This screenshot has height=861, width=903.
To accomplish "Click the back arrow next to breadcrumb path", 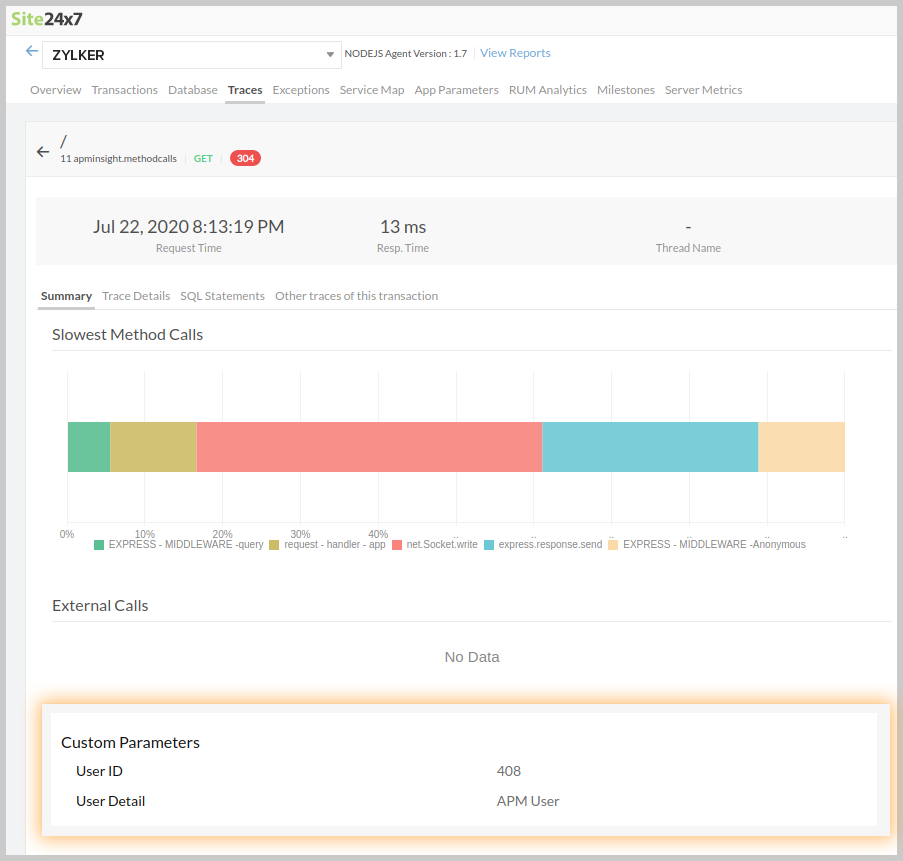I will coord(42,150).
